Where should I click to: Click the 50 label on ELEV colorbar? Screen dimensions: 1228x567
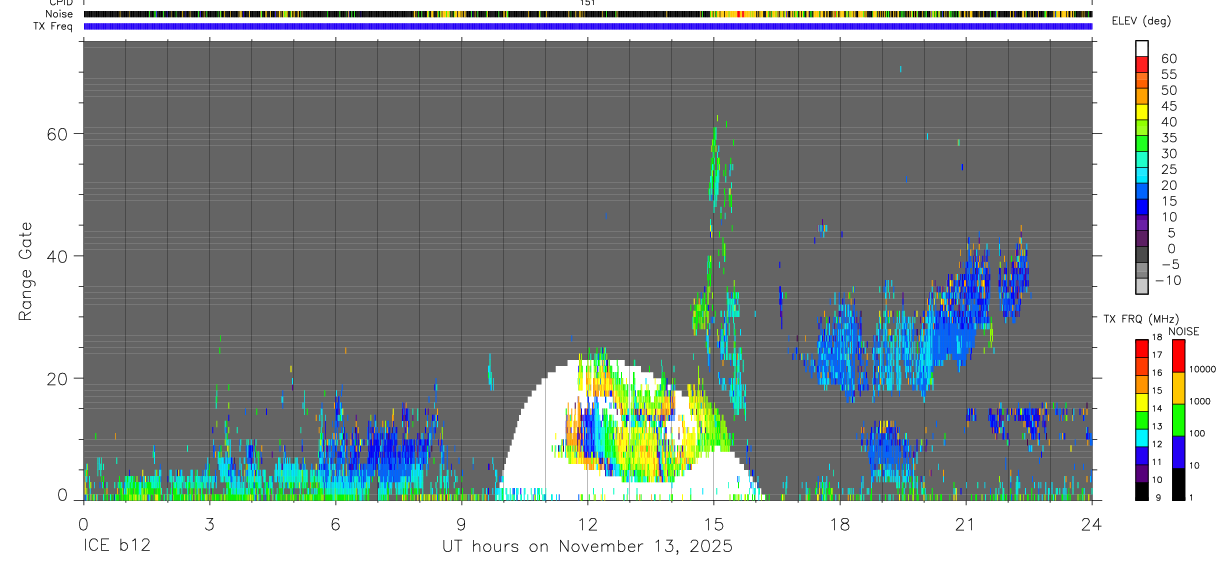pos(1168,90)
